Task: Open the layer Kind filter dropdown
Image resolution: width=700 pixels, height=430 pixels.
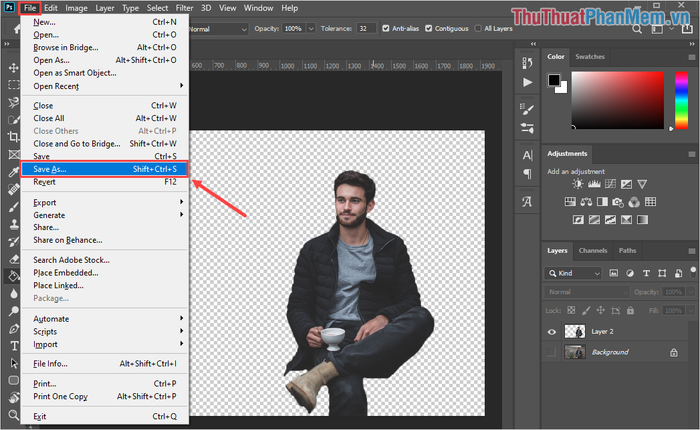Action: [x=574, y=273]
